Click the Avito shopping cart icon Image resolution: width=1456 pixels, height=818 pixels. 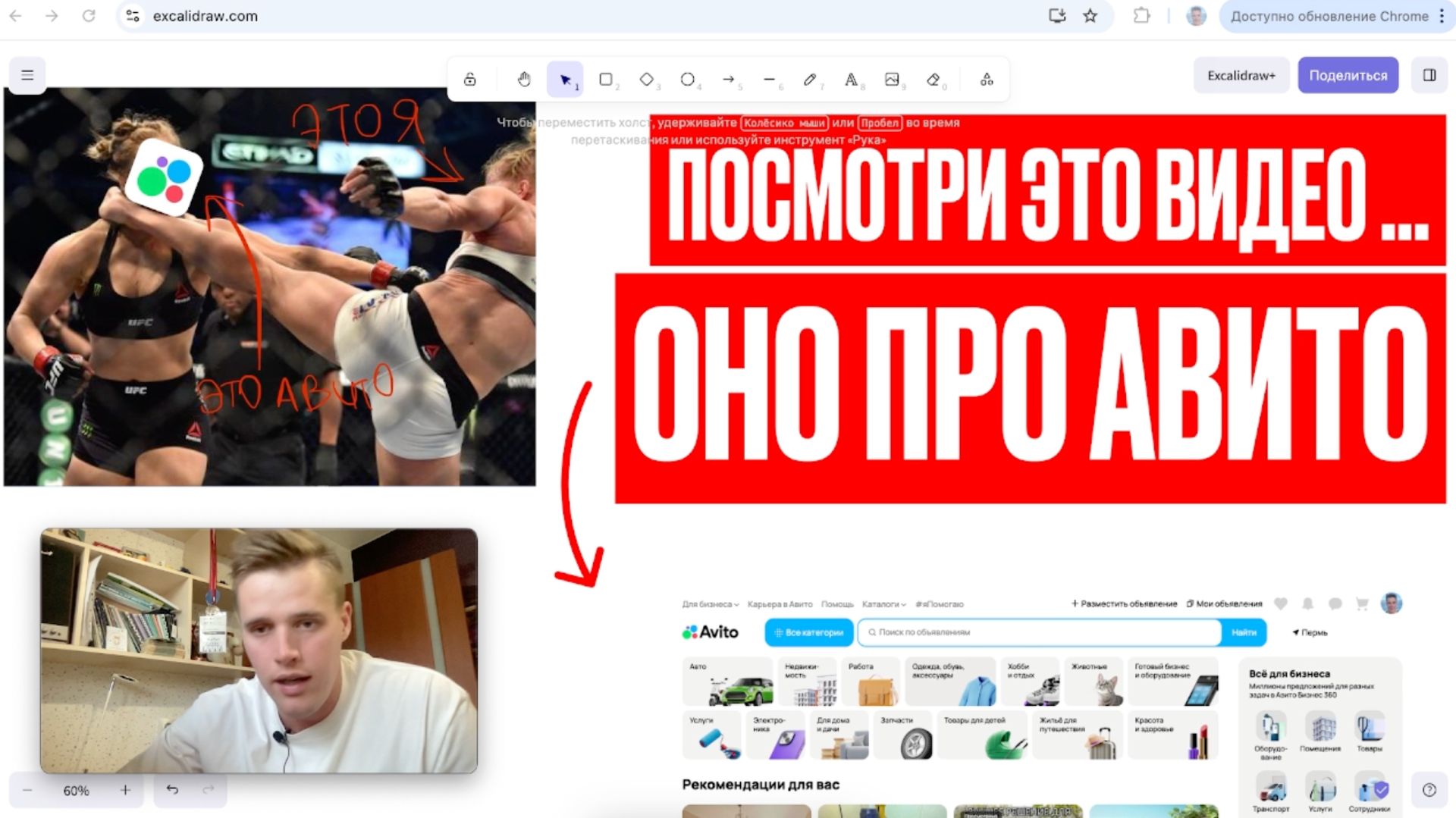1362,603
